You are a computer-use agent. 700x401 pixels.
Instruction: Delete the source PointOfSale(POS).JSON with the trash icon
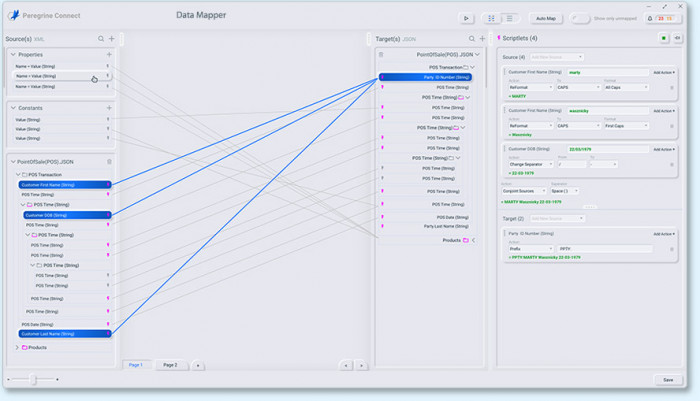(x=109, y=162)
